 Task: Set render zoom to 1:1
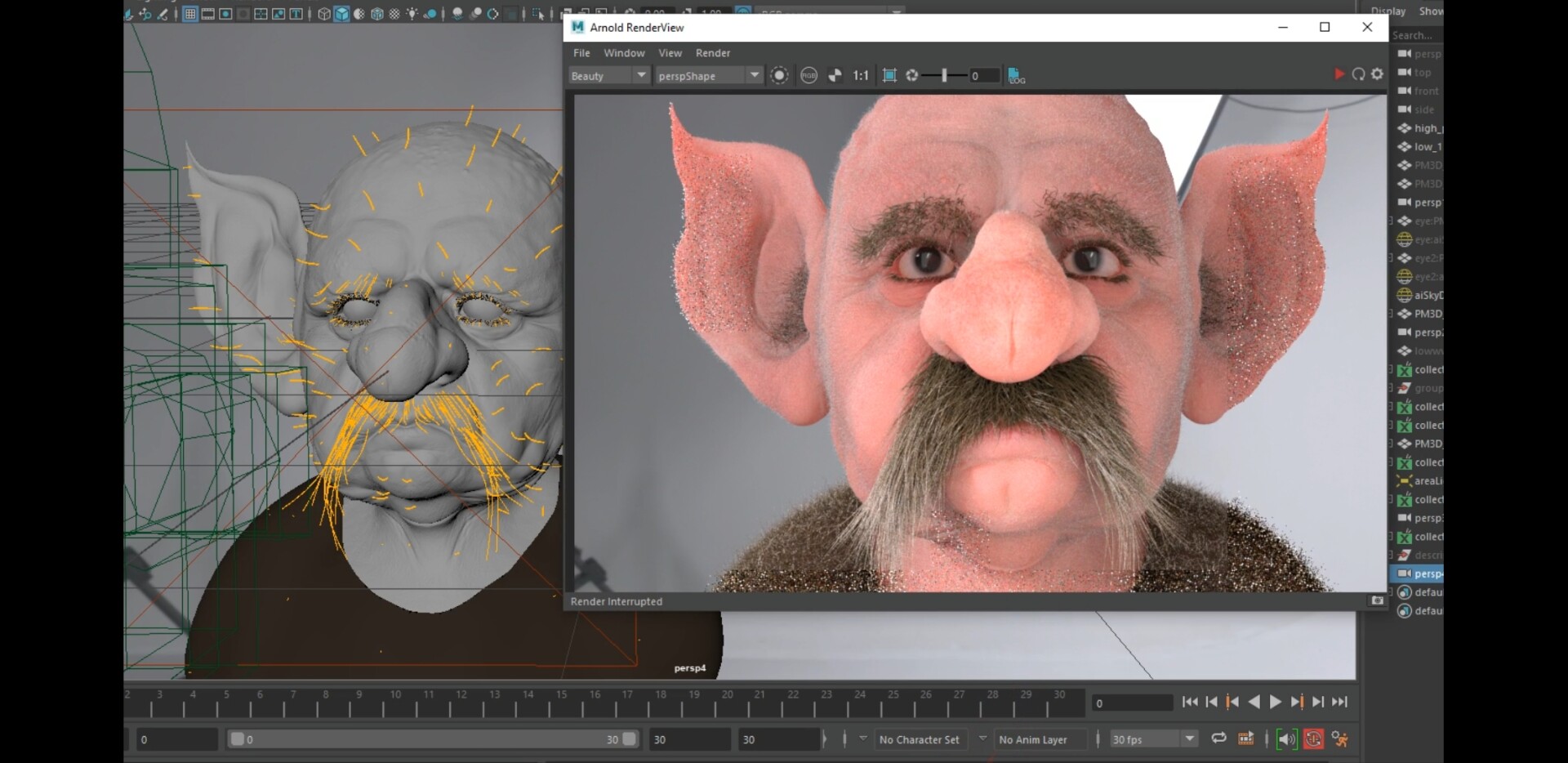point(861,76)
